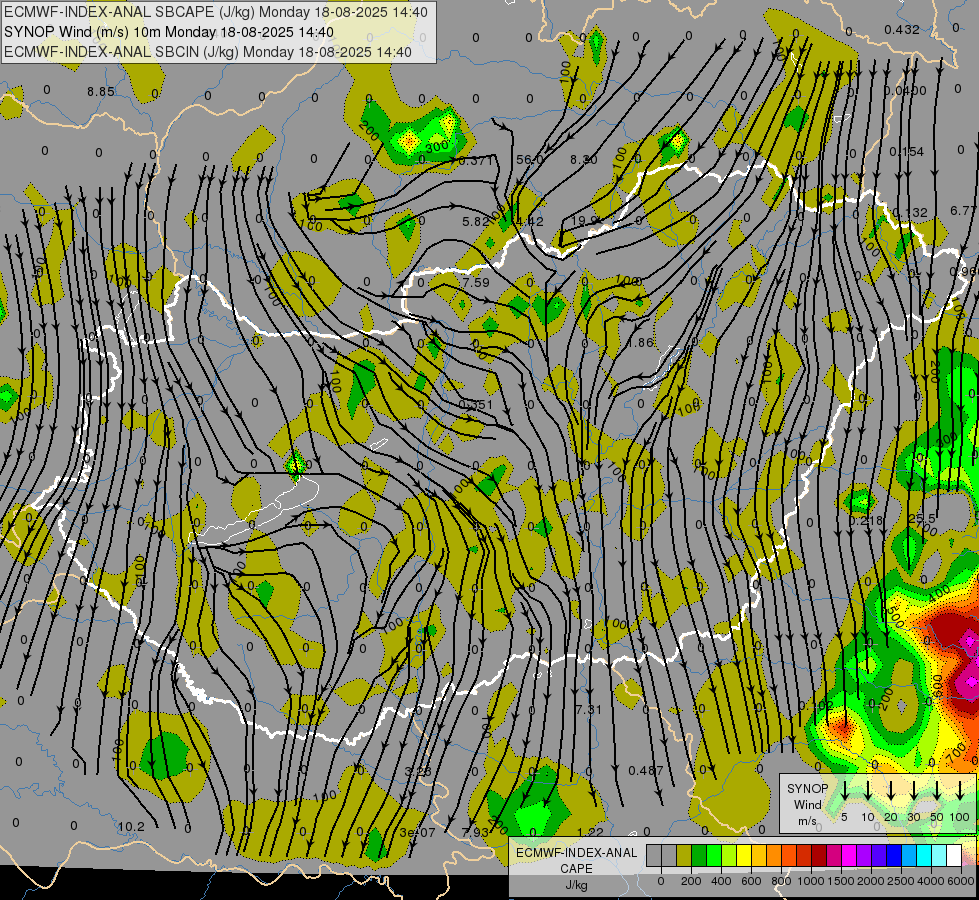
Task: Click the 10 m/s wind arrow in legend
Action: click(x=868, y=791)
